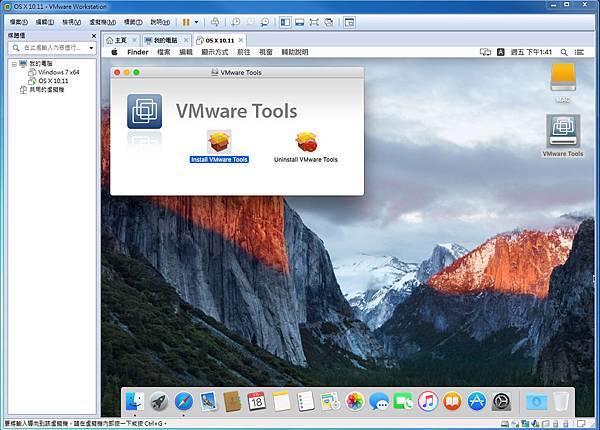Select the Uninstall VMware Tools package
This screenshot has height=430, width=600.
tap(306, 147)
